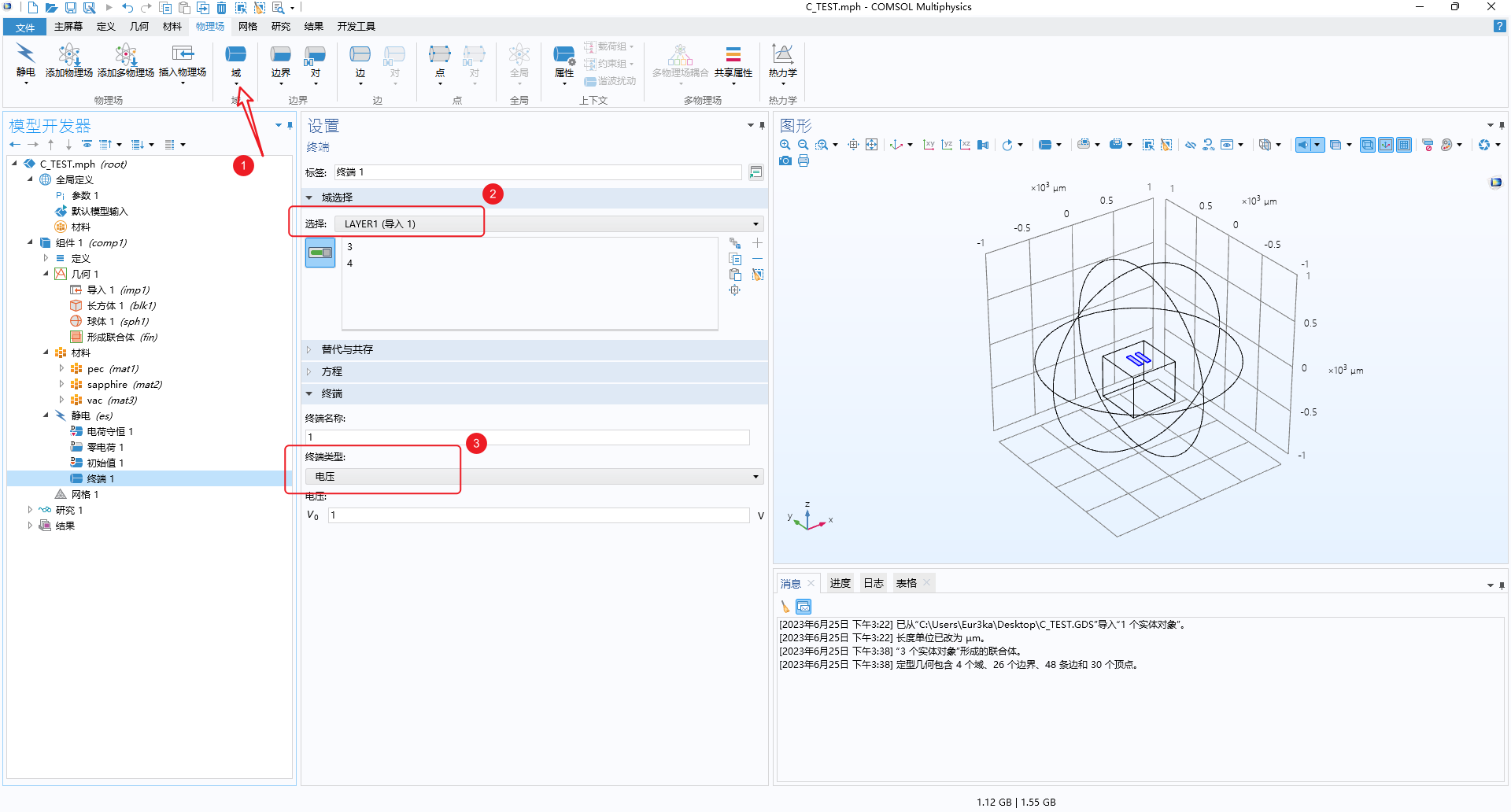Expand the 研究 1 tree node

[x=30, y=510]
